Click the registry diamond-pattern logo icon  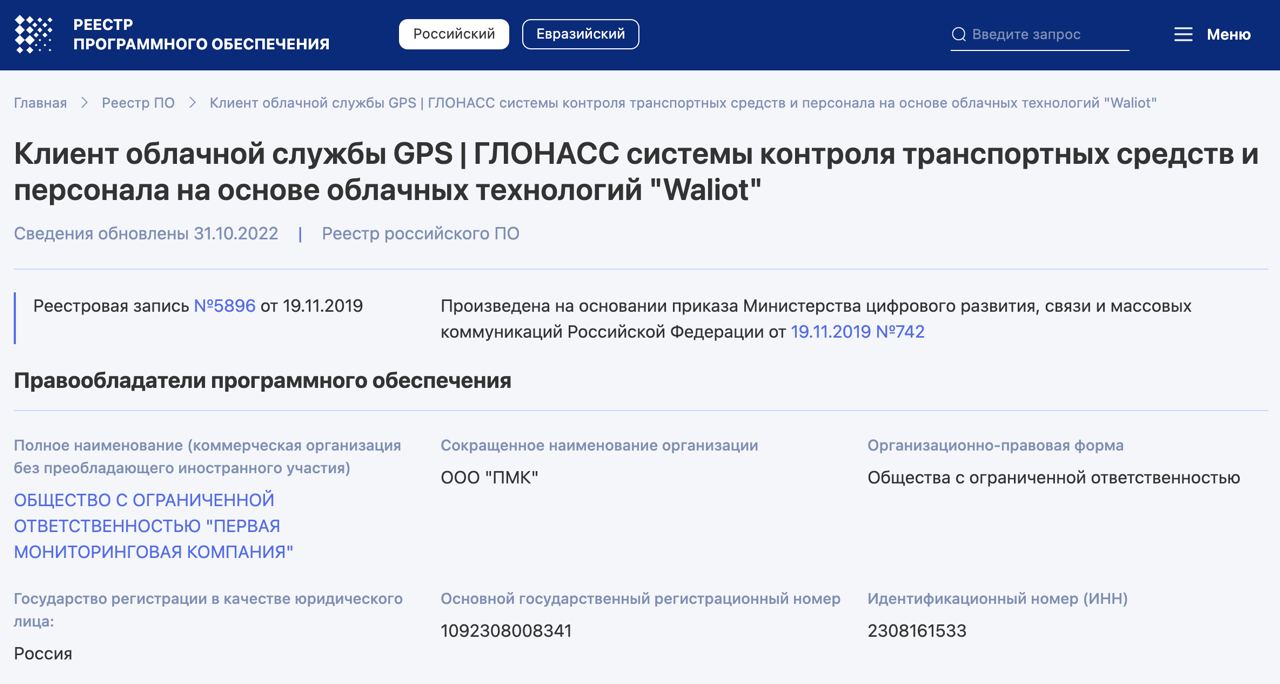pos(33,34)
